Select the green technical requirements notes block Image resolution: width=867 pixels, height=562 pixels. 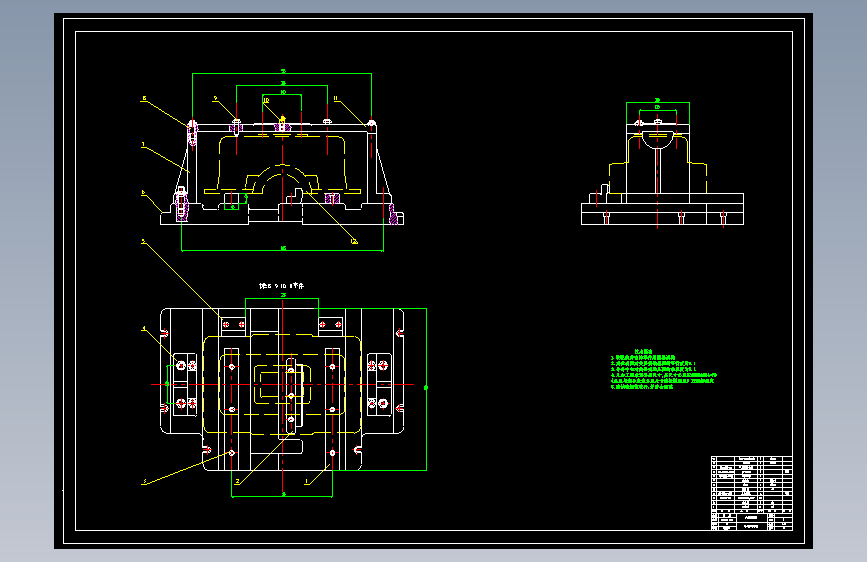coord(663,369)
